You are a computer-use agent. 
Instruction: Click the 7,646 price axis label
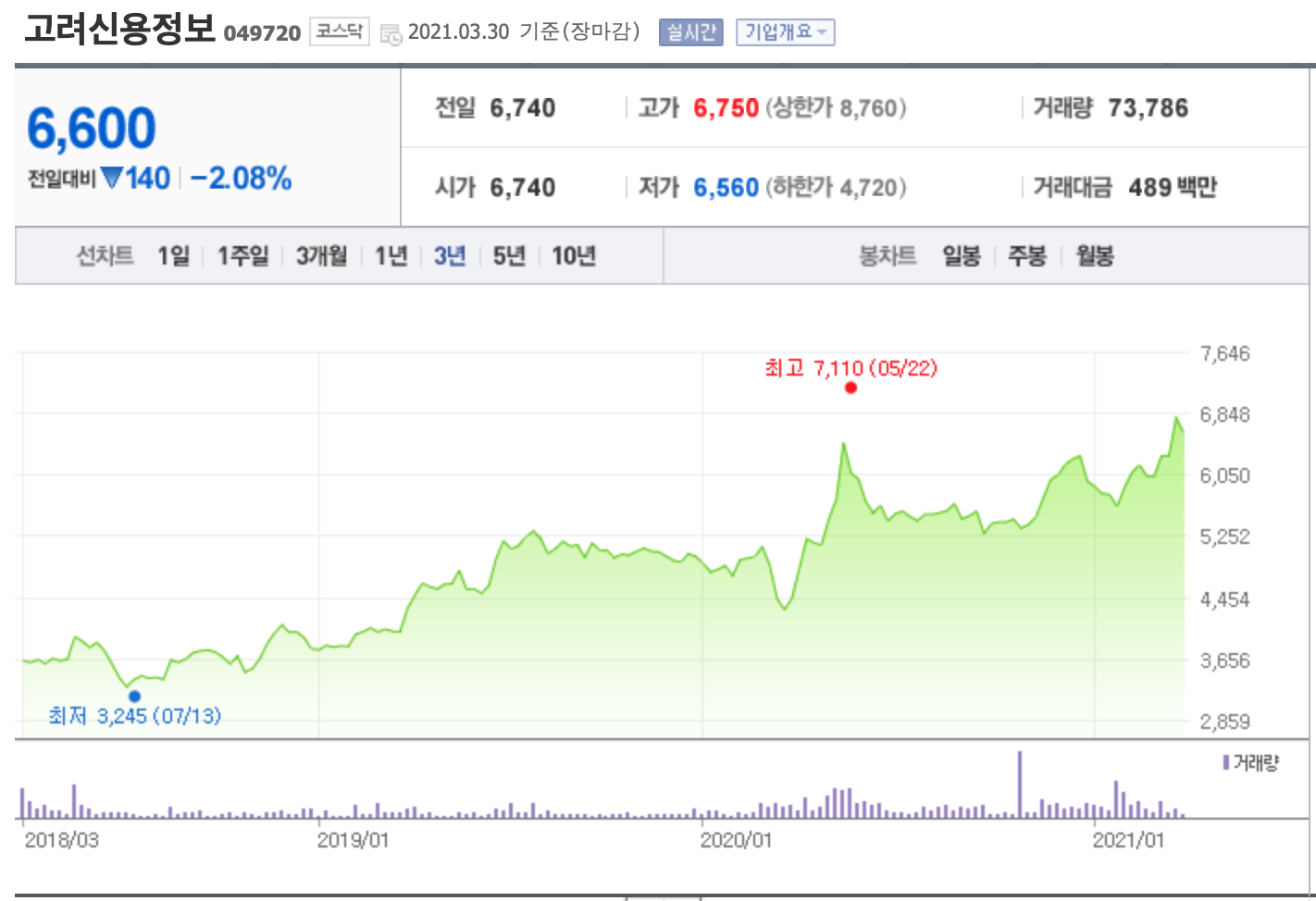[x=1225, y=353]
